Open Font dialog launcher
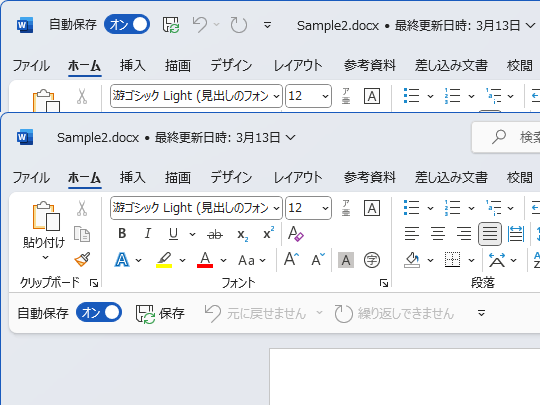The width and height of the screenshot is (540, 405). pyautogui.click(x=384, y=283)
